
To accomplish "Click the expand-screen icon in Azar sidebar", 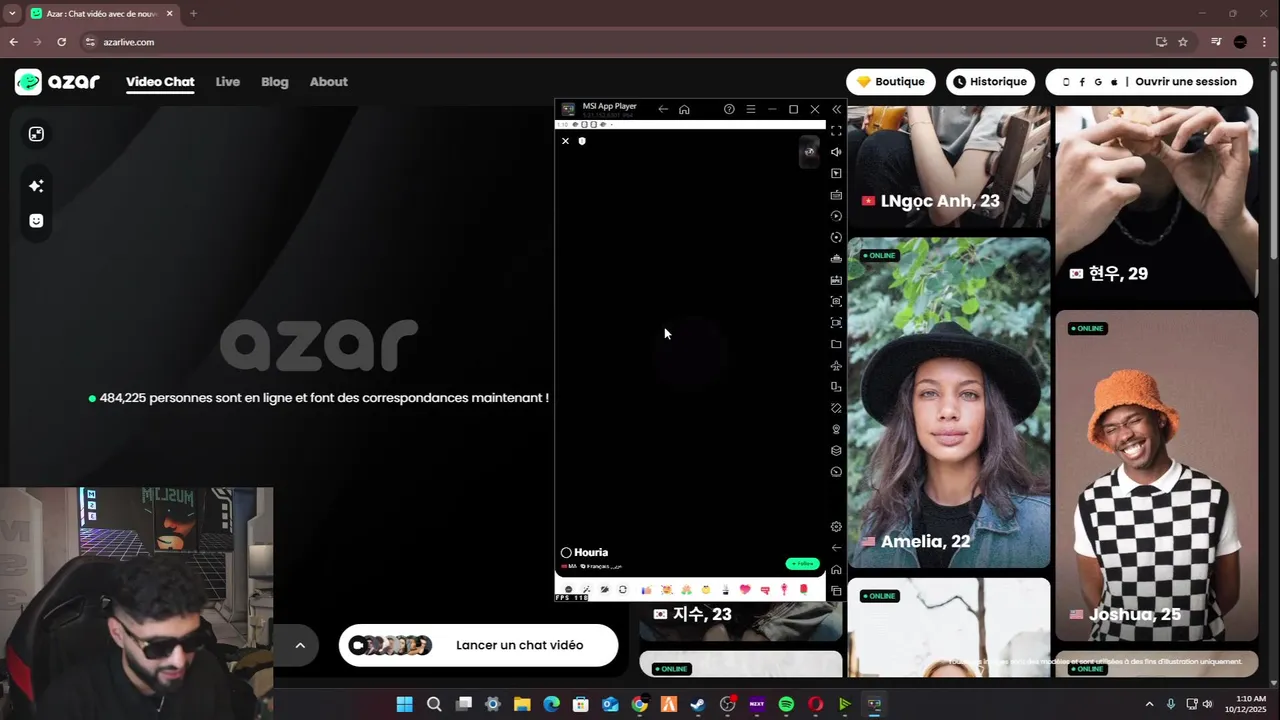I will (x=36, y=134).
